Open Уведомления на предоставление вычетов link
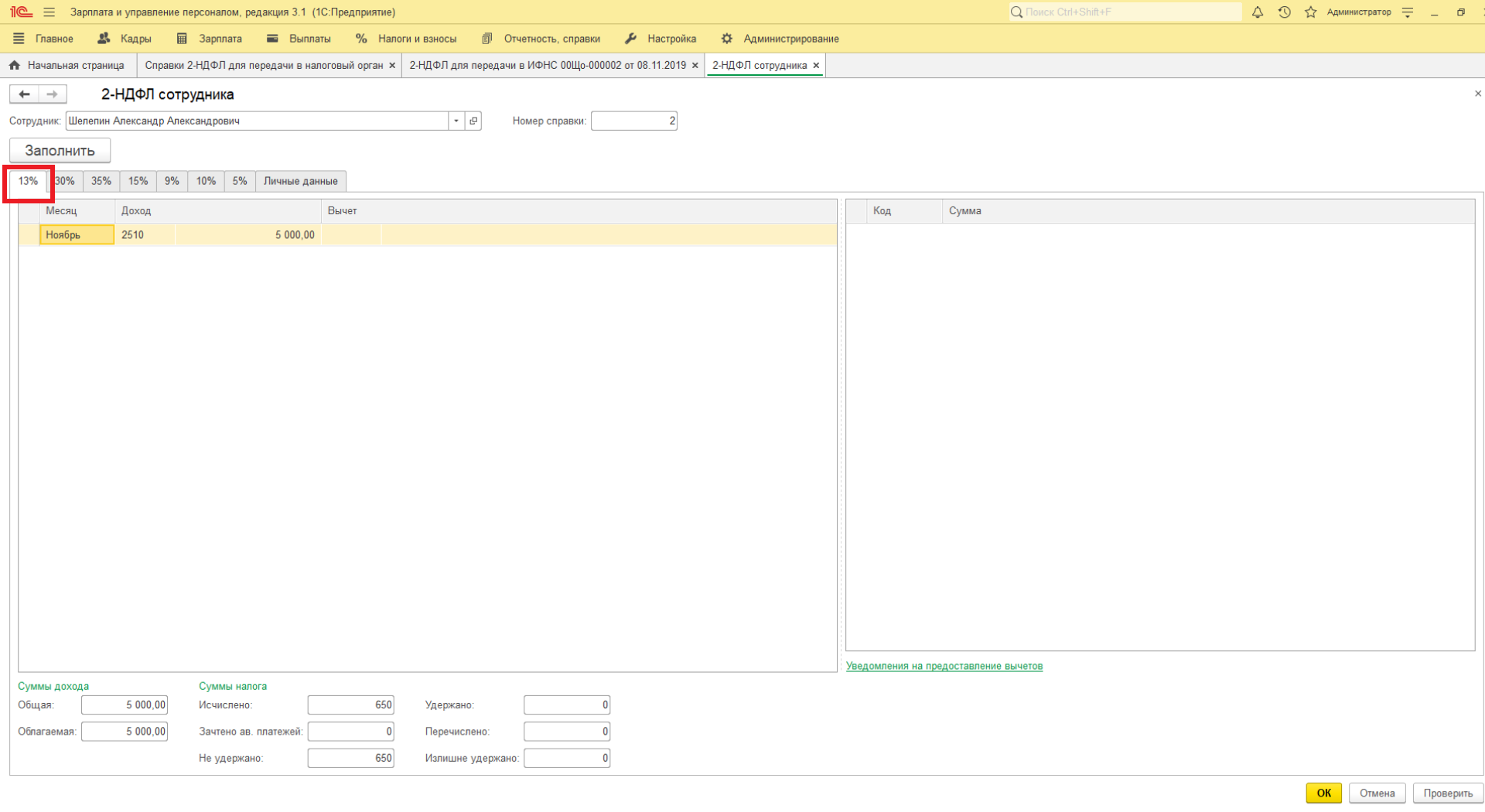 click(x=944, y=666)
